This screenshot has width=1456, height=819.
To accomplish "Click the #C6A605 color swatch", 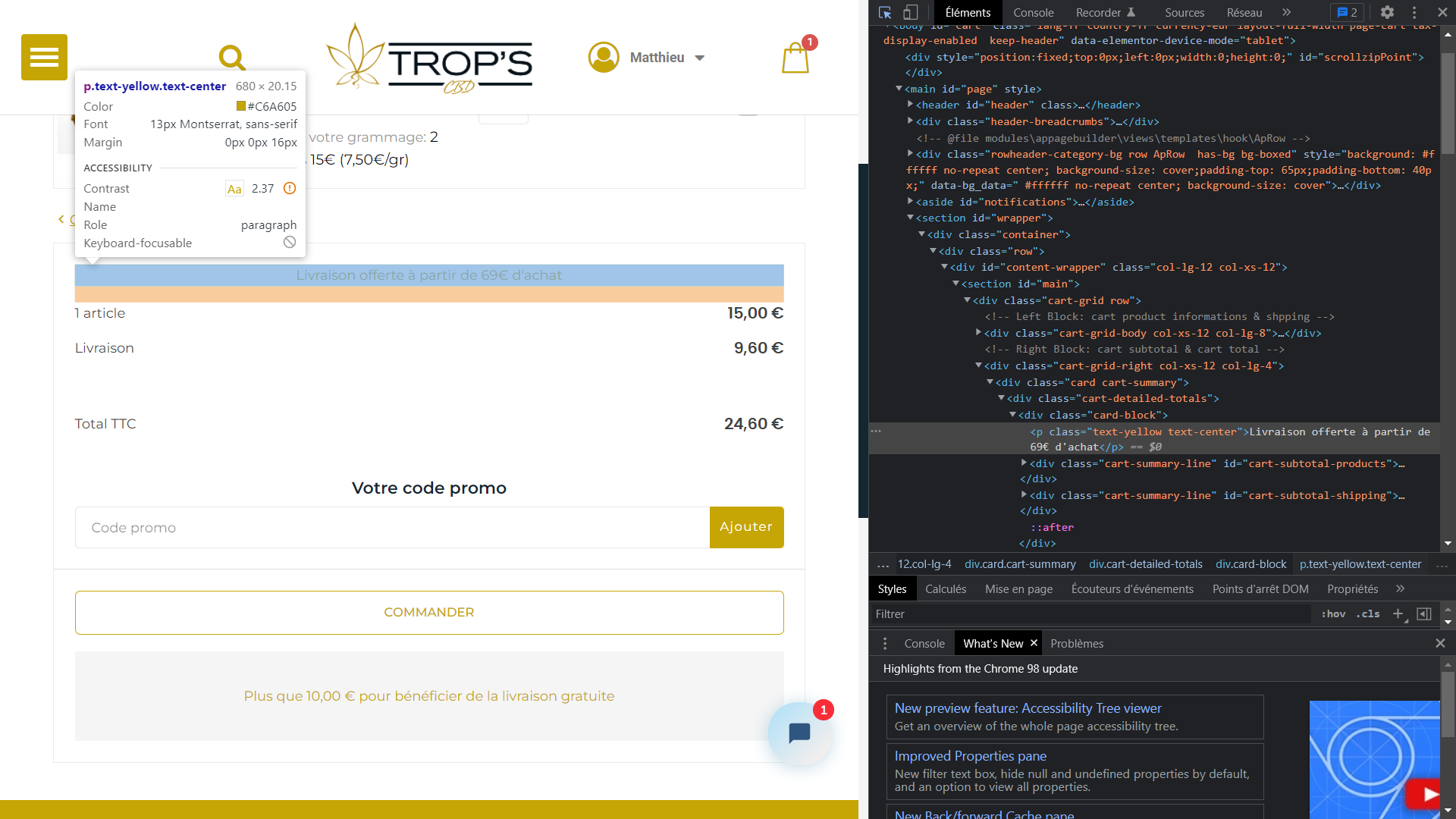I will (241, 106).
